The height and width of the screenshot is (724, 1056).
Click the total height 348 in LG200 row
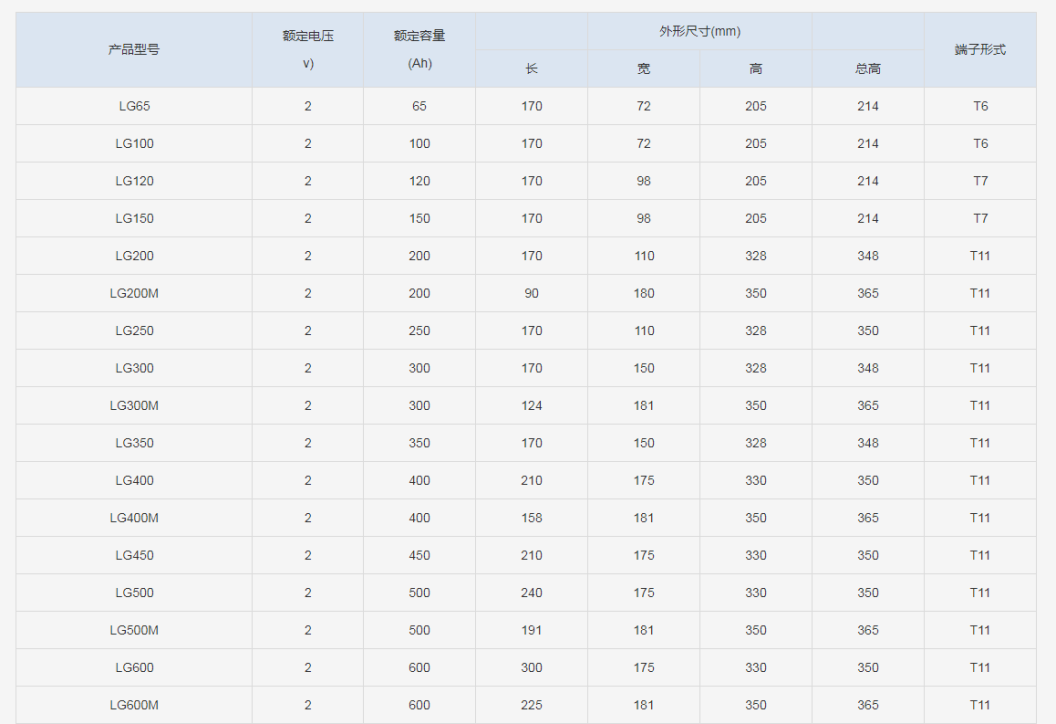[x=868, y=256]
